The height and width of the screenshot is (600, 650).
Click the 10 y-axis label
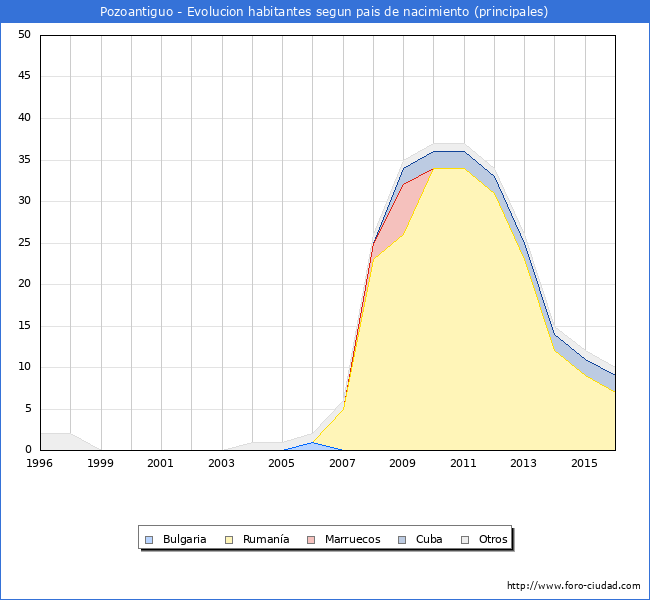[x=24, y=367]
